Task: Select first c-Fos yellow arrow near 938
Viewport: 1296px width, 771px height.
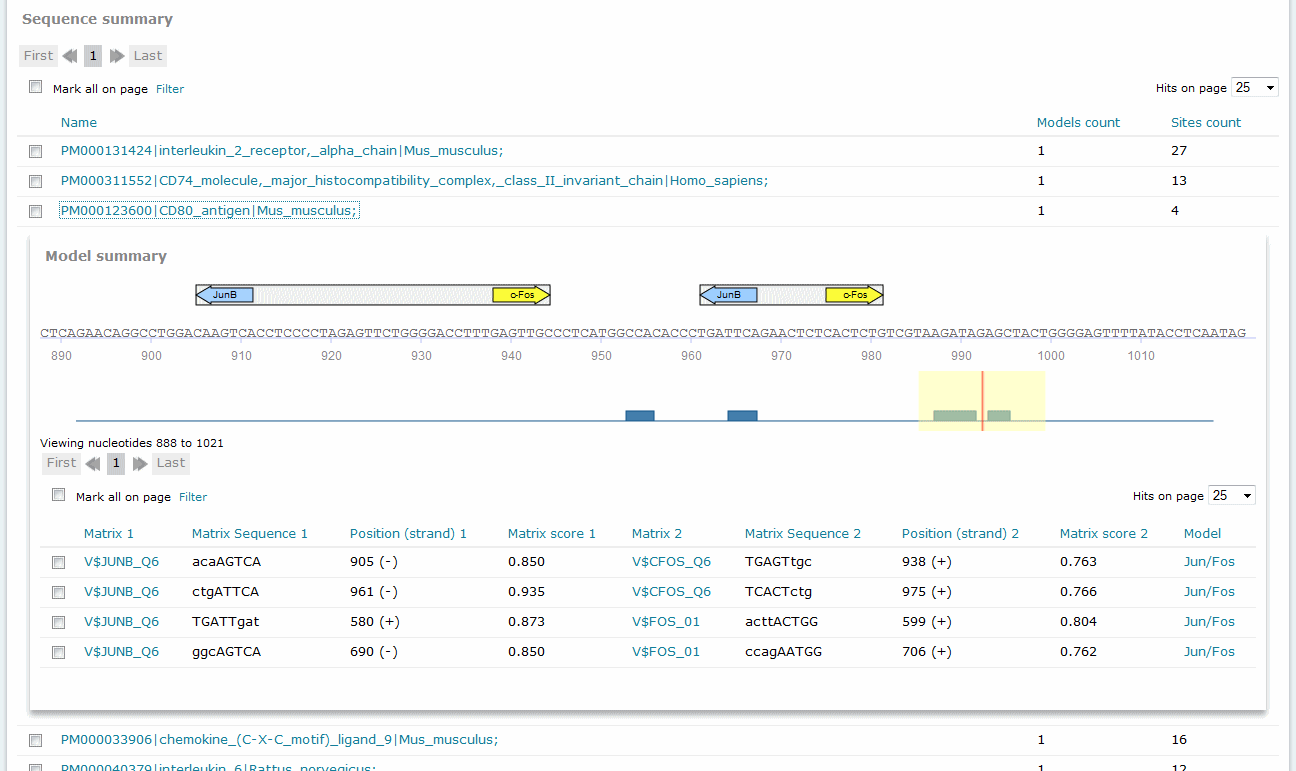Action: pos(521,295)
